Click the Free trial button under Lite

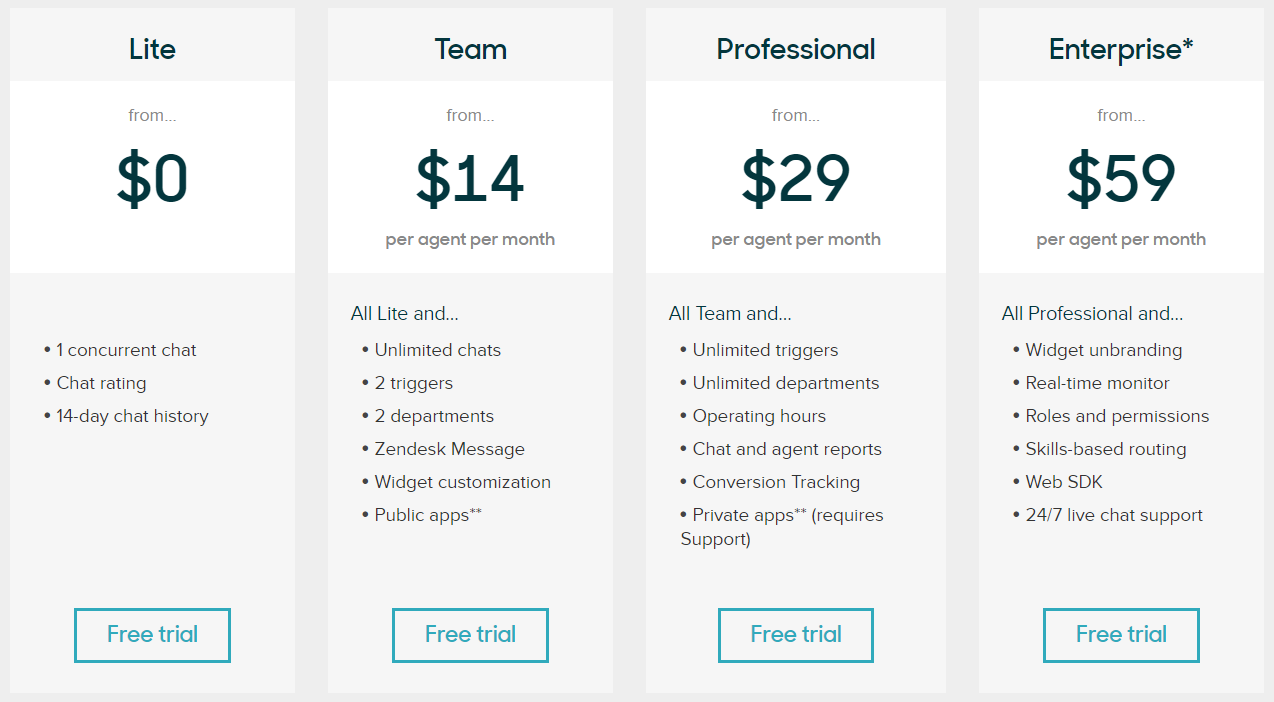(152, 635)
